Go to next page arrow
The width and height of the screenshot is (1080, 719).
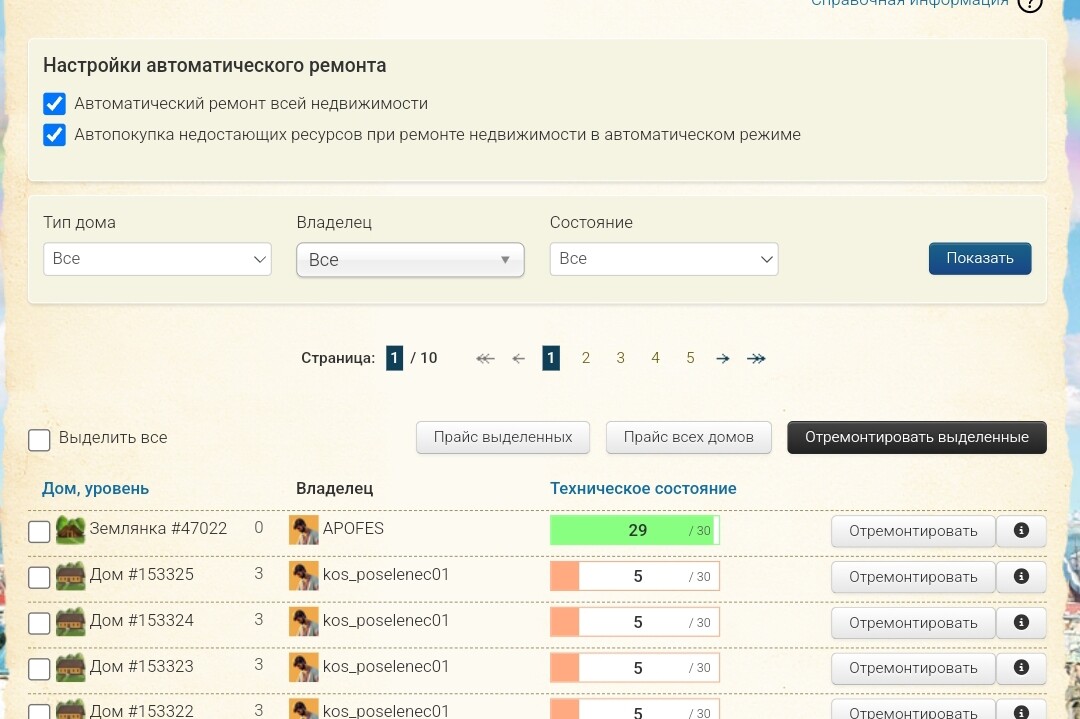(723, 359)
